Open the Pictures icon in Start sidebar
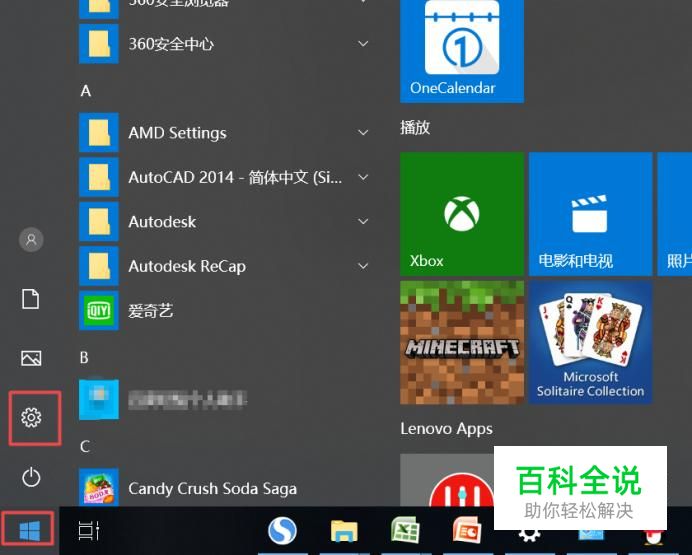The image size is (692, 555). (31, 358)
